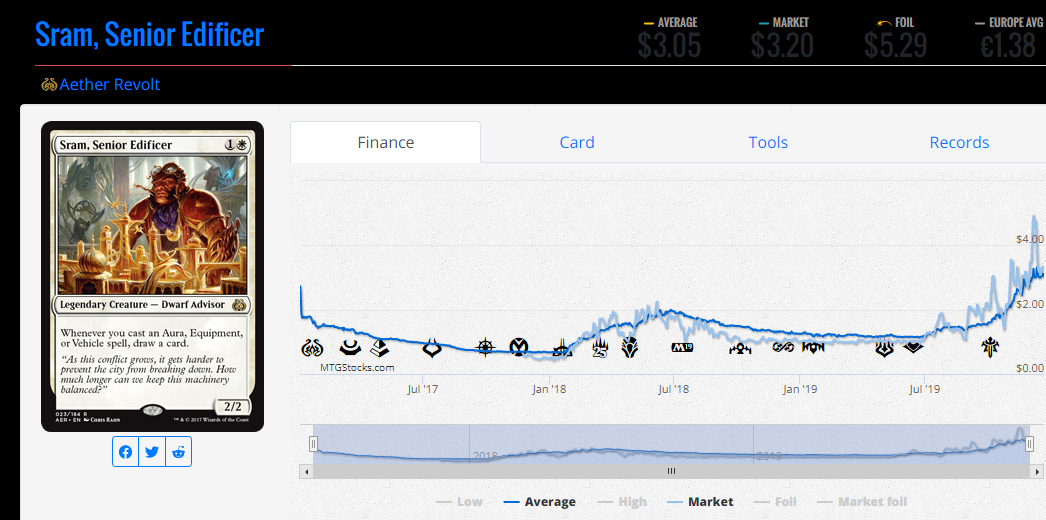Open the Records tab
Viewport: 1046px width, 520px height.
click(x=959, y=142)
